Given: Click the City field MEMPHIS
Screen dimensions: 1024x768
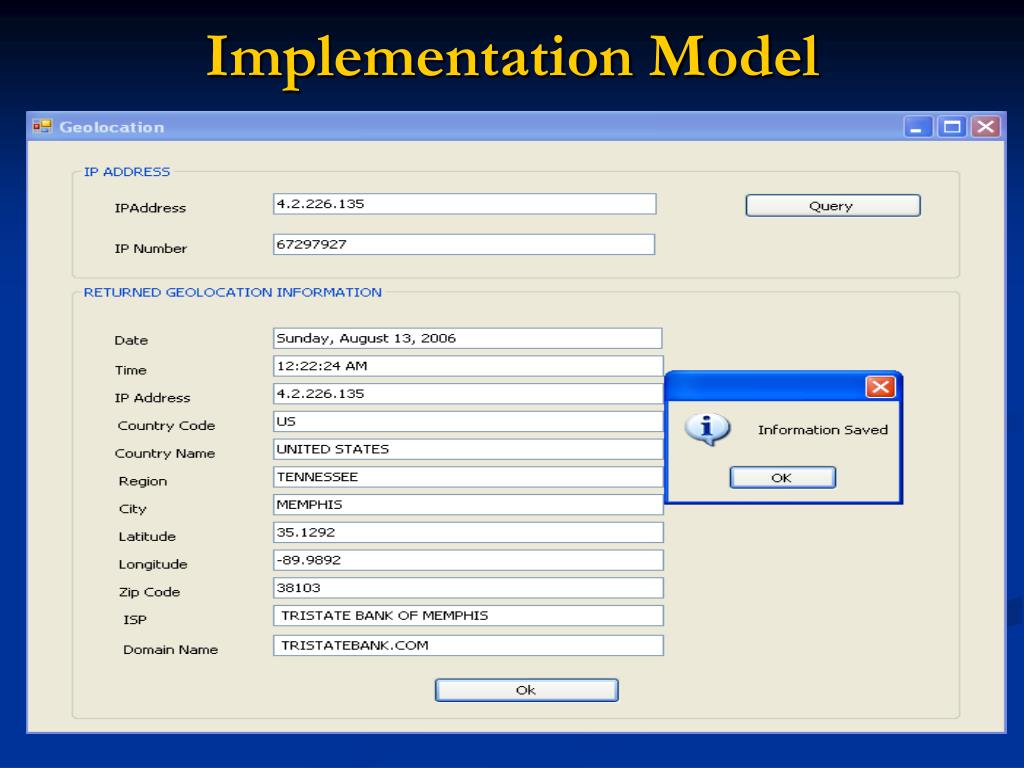Looking at the screenshot, I should tap(468, 505).
